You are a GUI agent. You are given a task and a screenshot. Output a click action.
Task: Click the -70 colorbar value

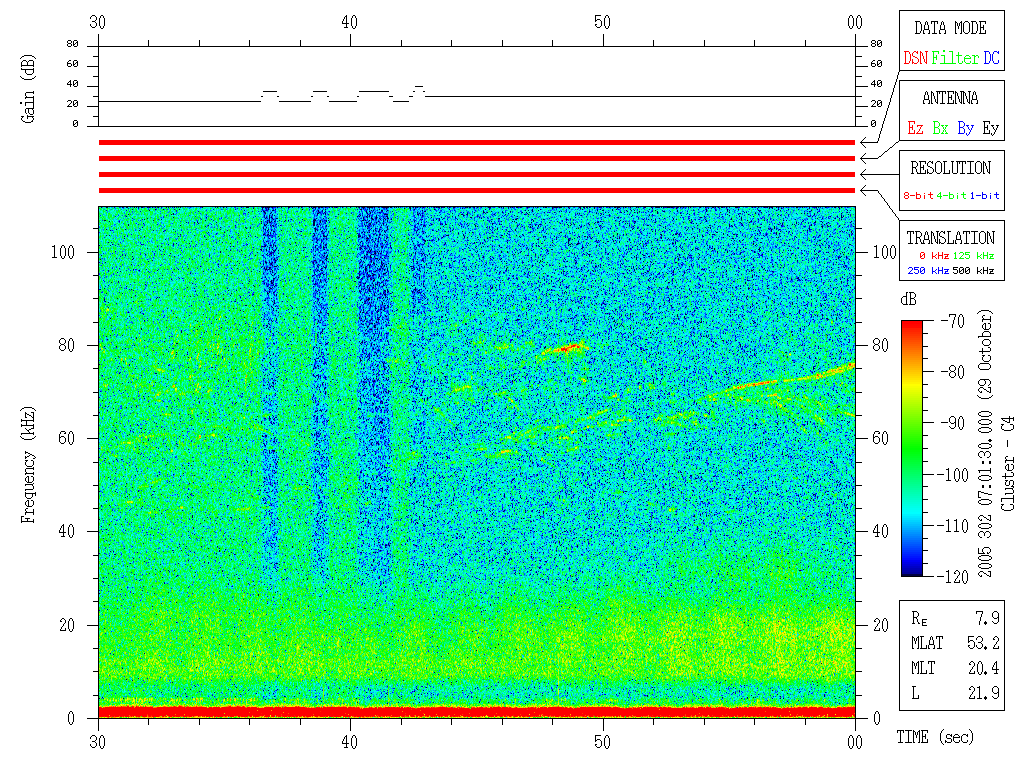pyautogui.click(x=953, y=321)
